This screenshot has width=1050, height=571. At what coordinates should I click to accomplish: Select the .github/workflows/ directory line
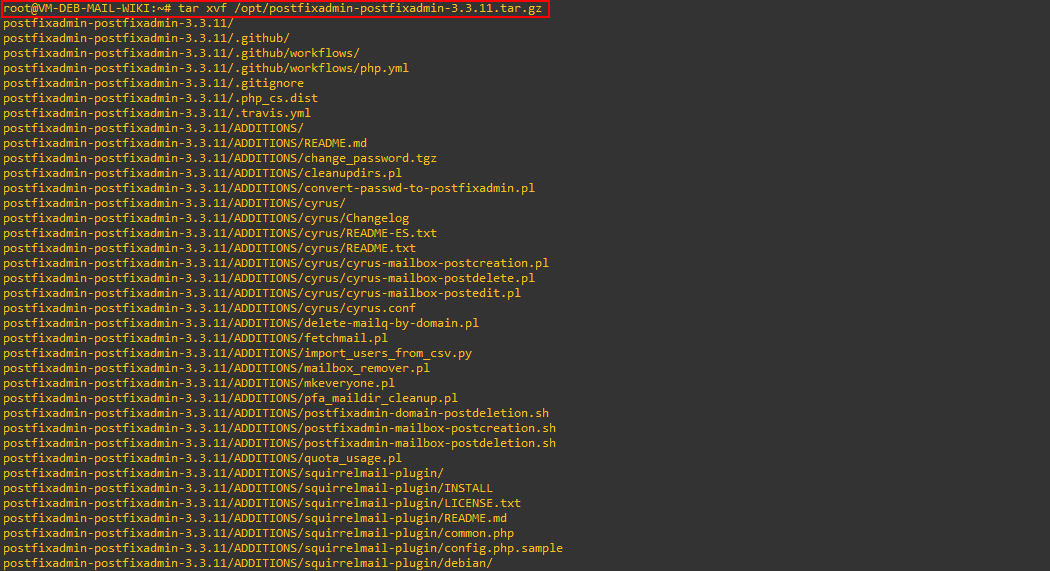click(181, 53)
